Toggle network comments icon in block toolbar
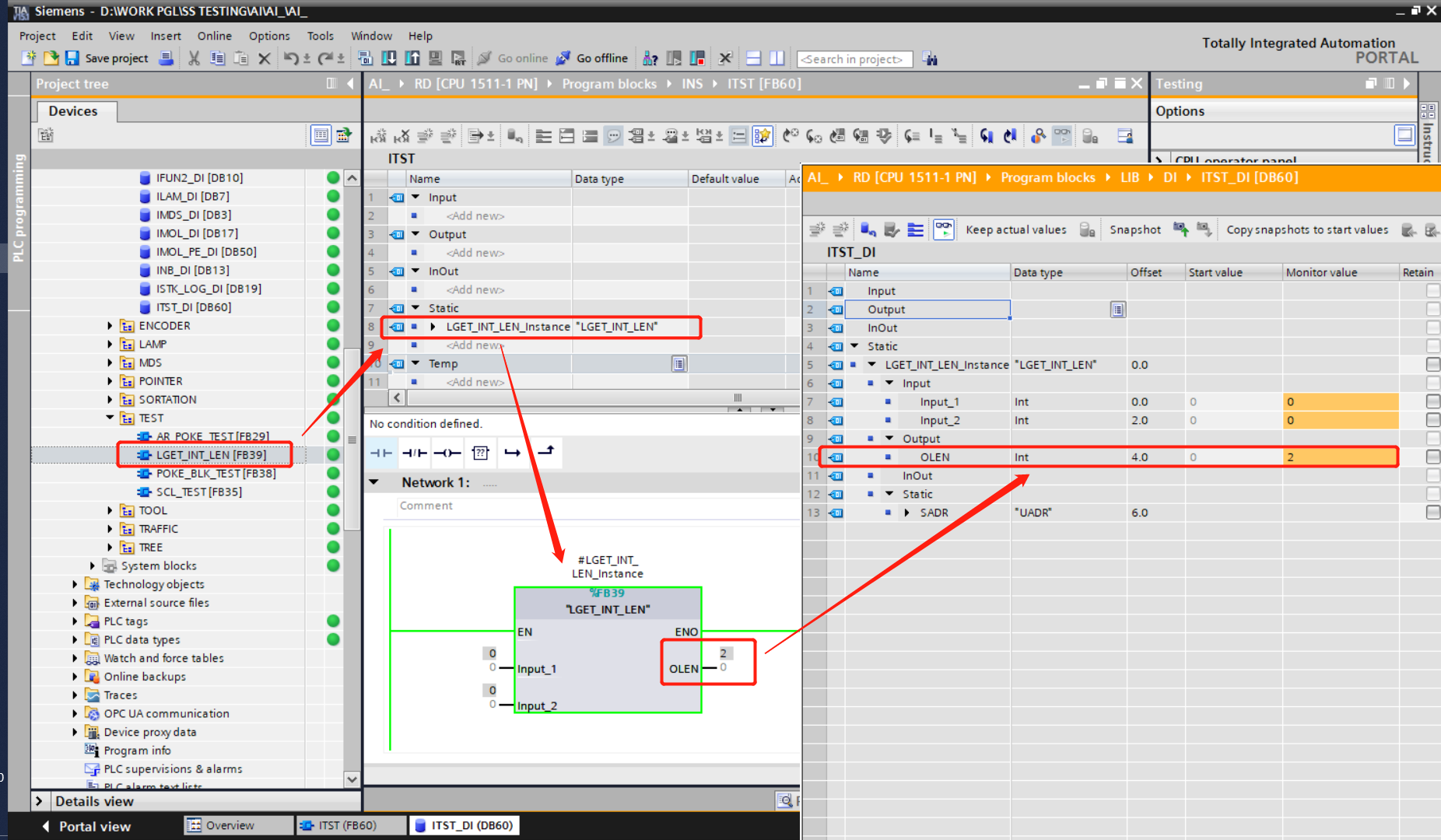Image resolution: width=1441 pixels, height=840 pixels. 614,136
